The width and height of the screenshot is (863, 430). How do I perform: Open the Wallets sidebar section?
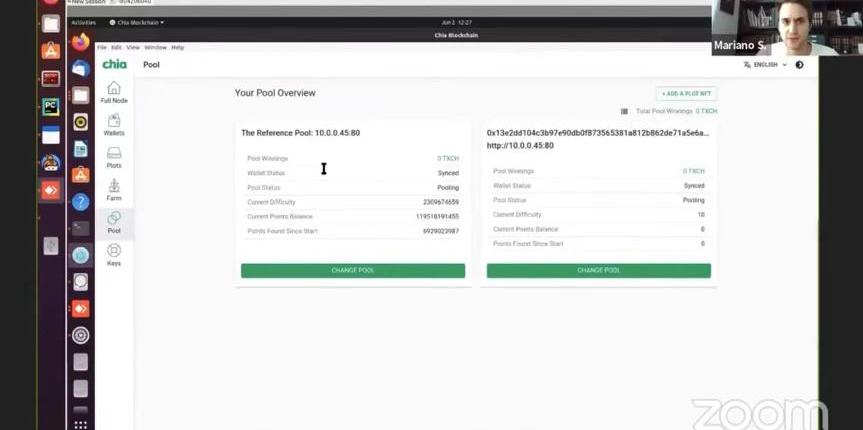pos(114,124)
